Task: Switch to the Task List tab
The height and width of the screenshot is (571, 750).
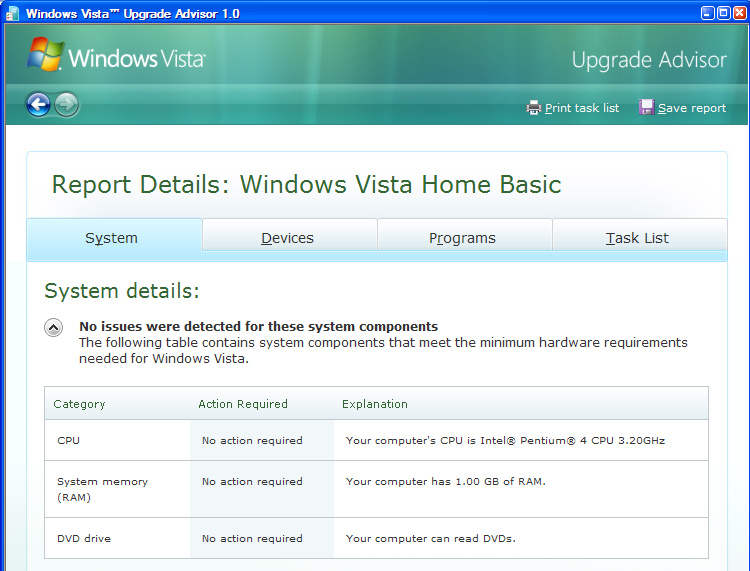Action: pyautogui.click(x=640, y=235)
